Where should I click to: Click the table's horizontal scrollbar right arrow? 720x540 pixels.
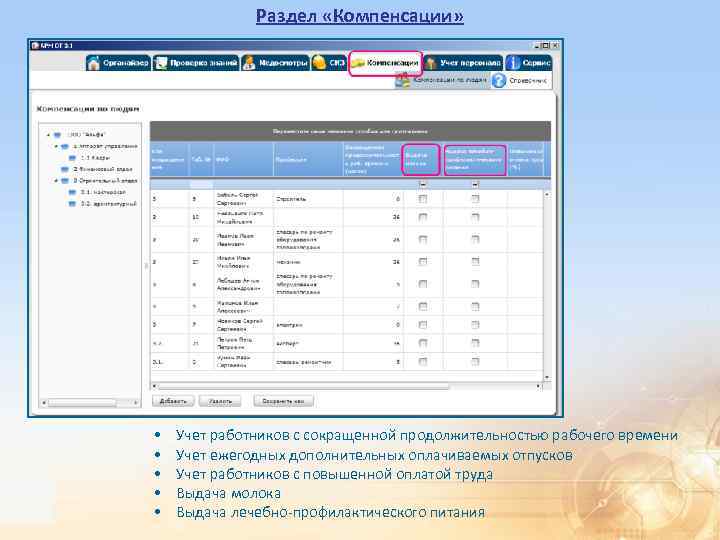coord(539,386)
